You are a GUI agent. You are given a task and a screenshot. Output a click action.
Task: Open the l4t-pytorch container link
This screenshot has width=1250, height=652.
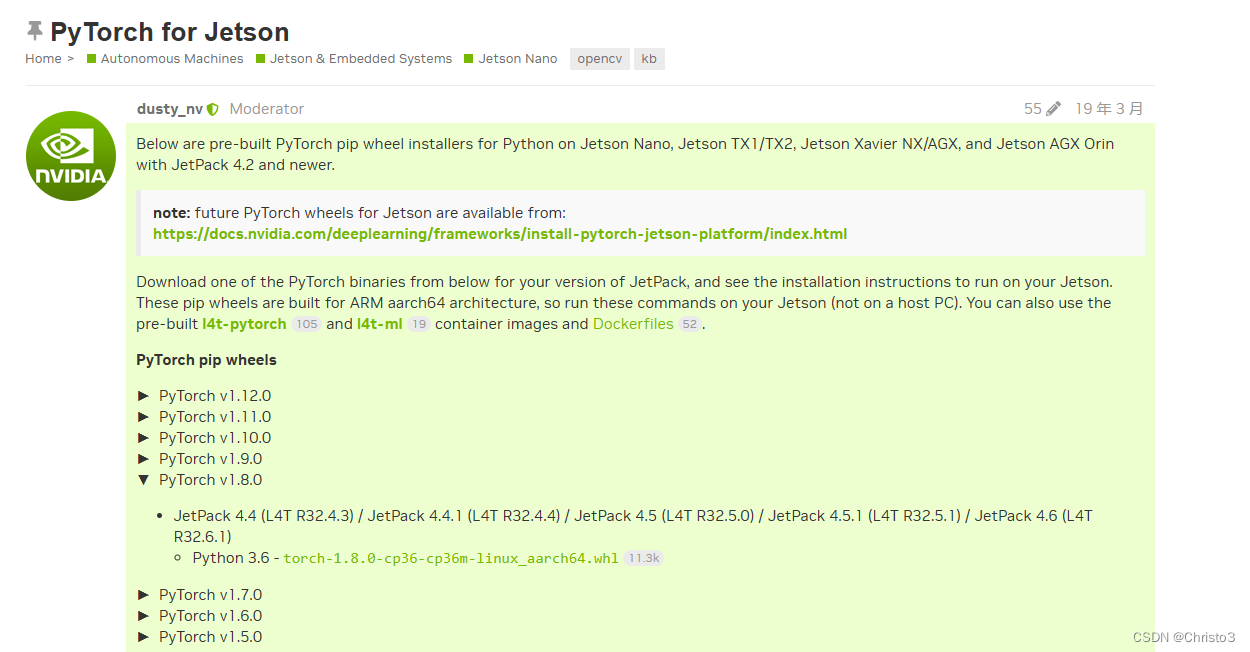pyautogui.click(x=244, y=324)
